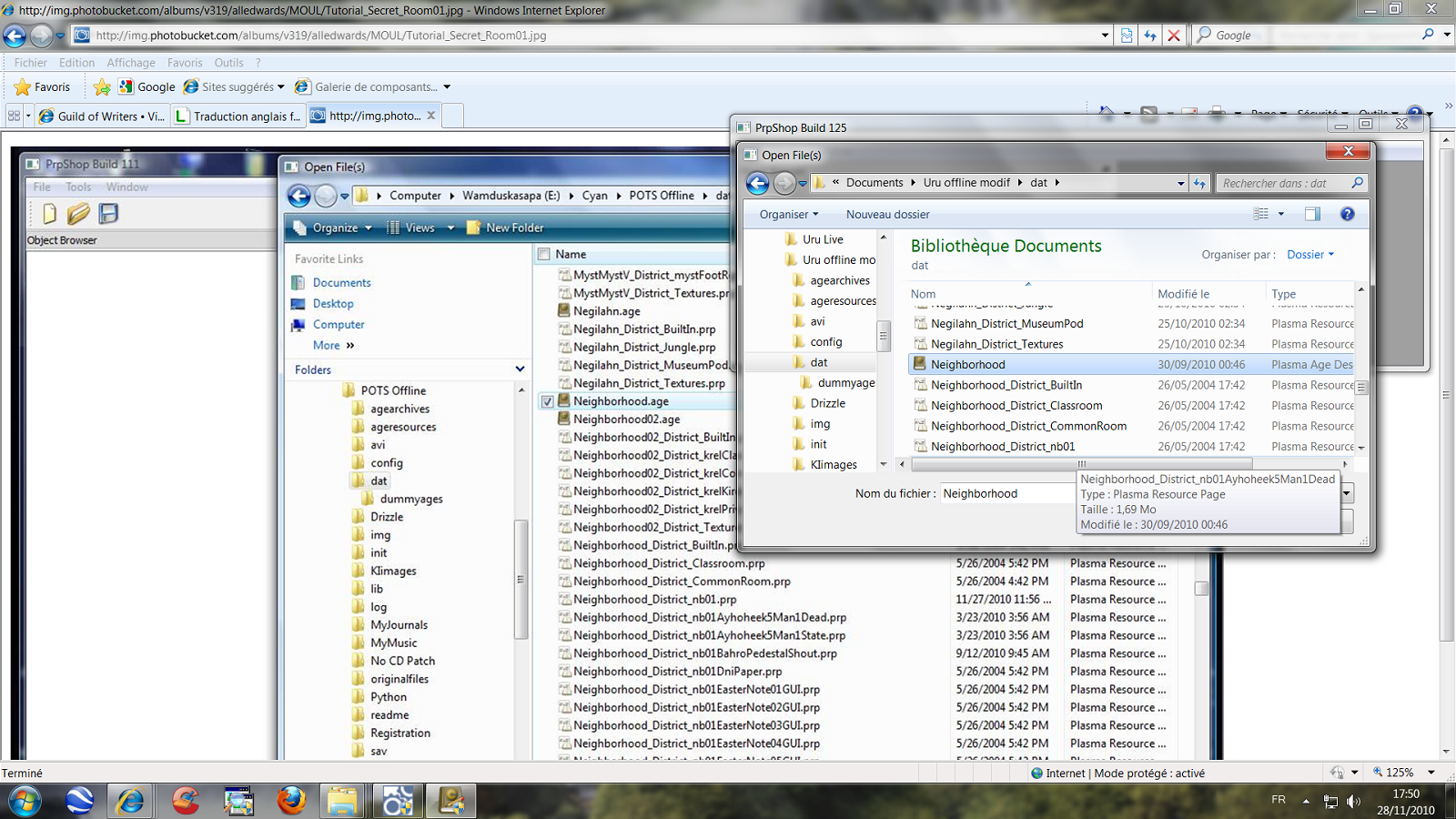Open the Computer favorite link

pos(339,325)
